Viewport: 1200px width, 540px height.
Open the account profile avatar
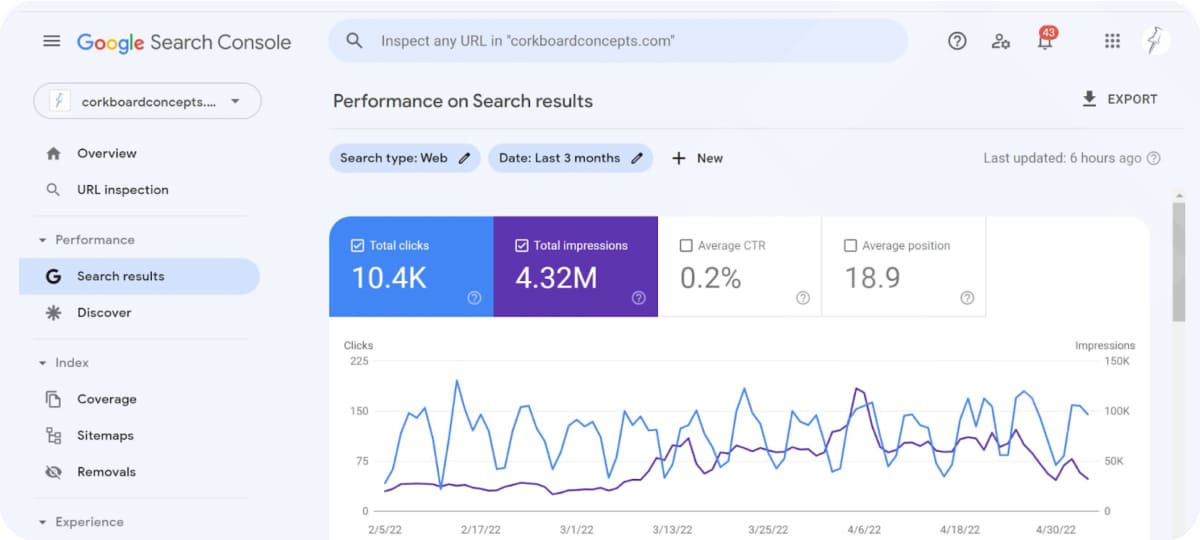tap(1156, 41)
